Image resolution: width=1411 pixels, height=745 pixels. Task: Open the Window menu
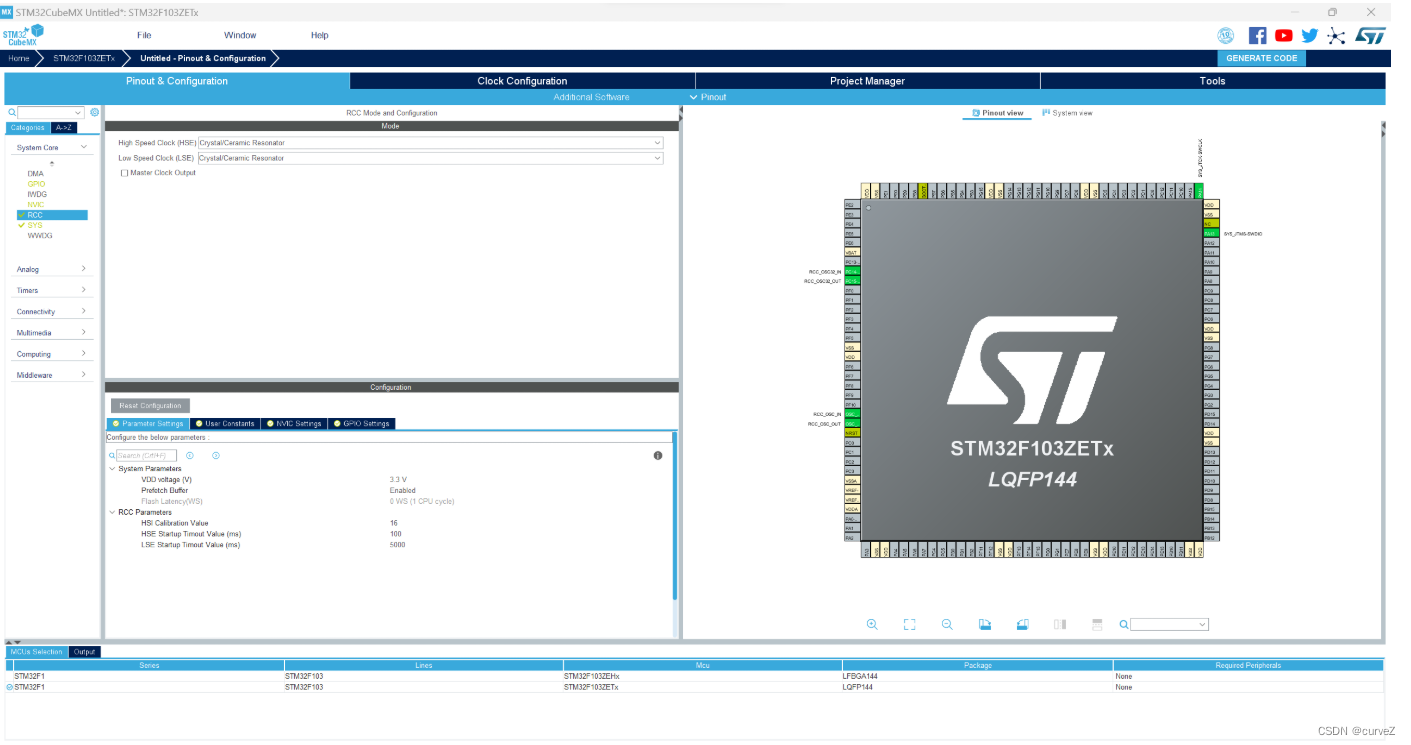pyautogui.click(x=240, y=35)
